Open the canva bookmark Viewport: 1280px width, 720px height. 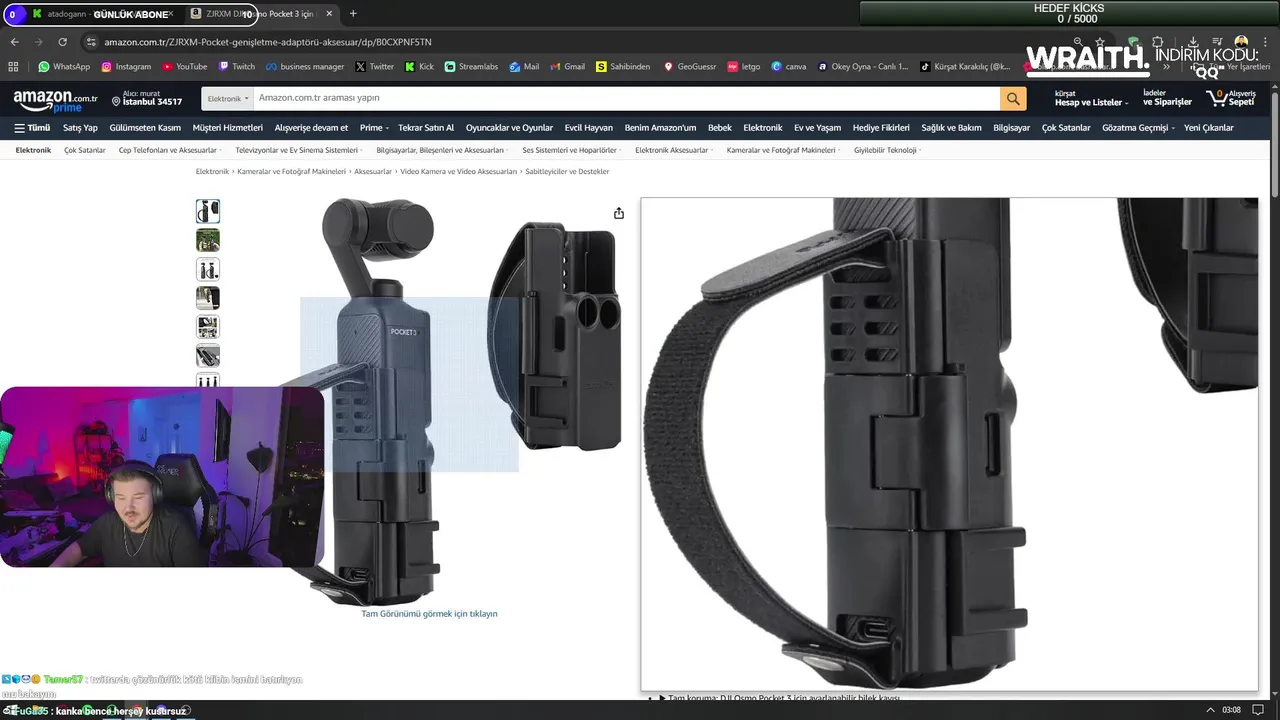point(789,67)
